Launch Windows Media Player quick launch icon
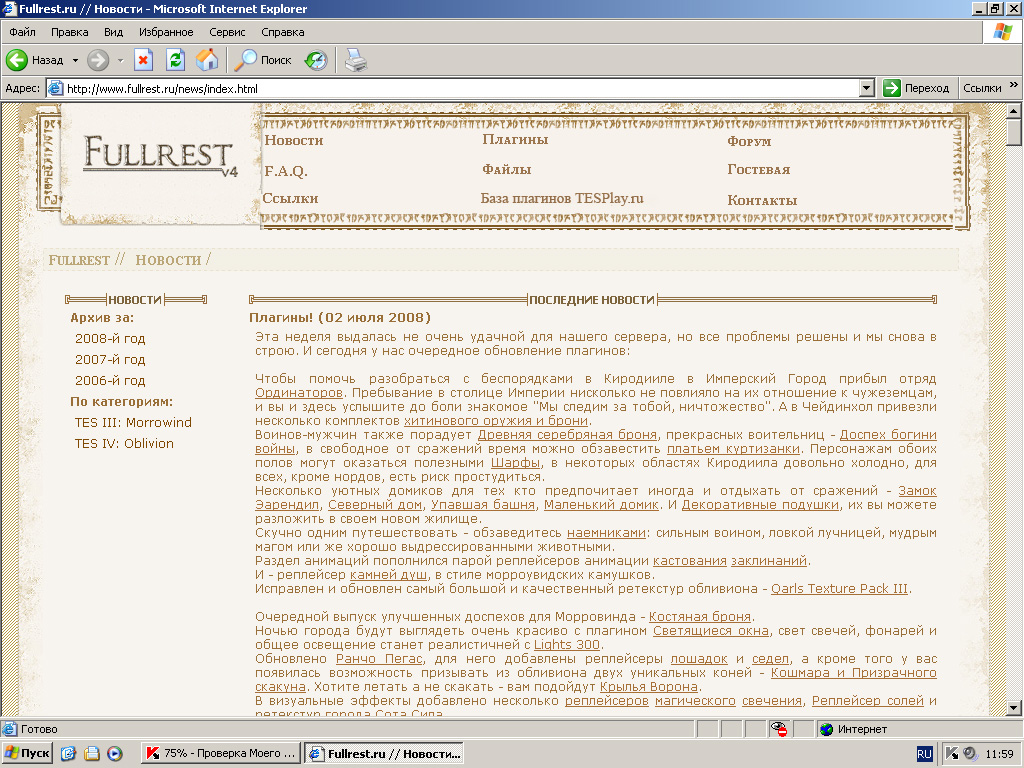1024x768 pixels. tap(114, 754)
